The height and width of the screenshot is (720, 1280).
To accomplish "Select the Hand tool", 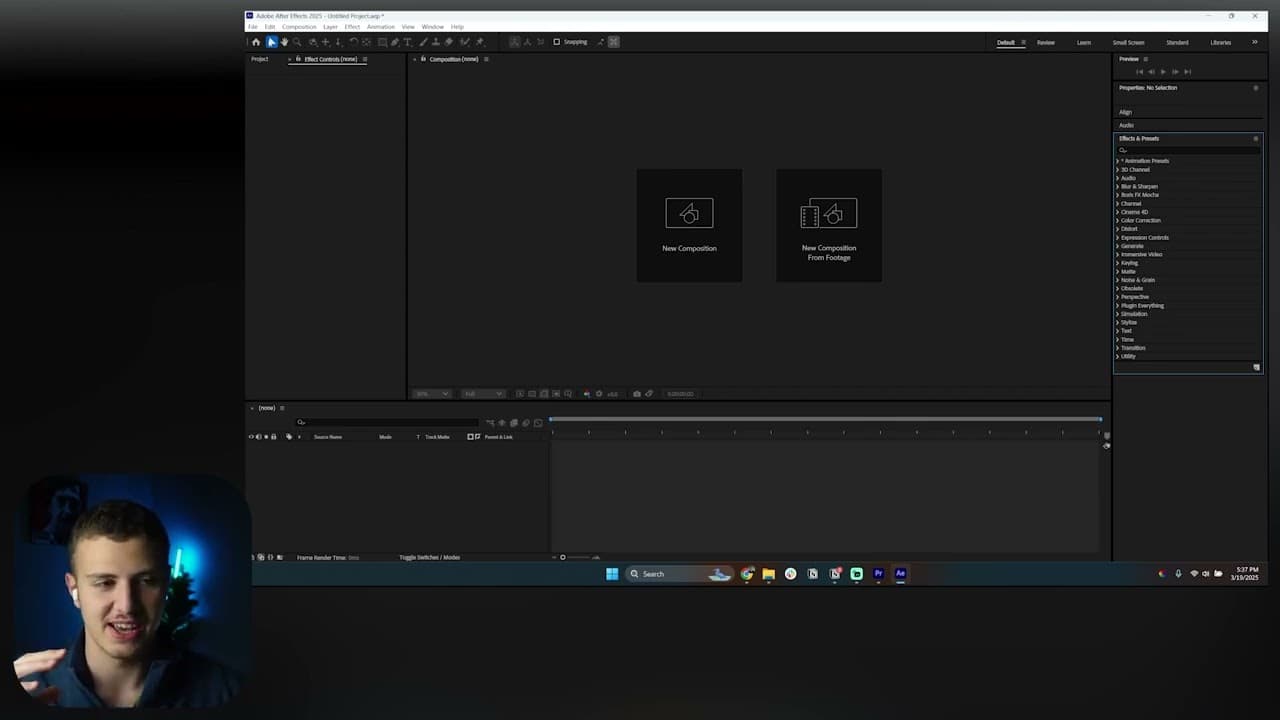I will coord(284,42).
